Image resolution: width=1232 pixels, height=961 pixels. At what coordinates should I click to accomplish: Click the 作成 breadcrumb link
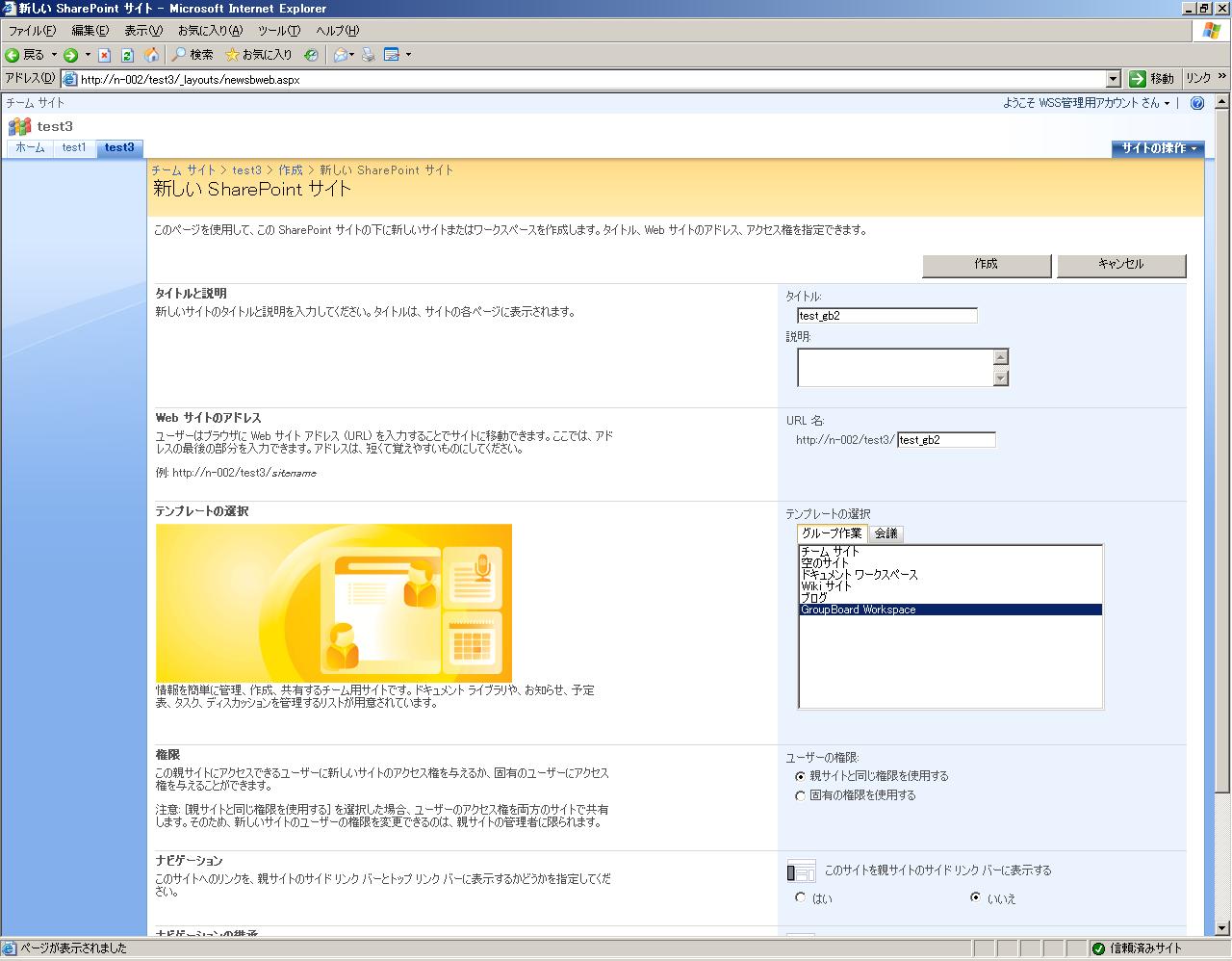coord(291,170)
